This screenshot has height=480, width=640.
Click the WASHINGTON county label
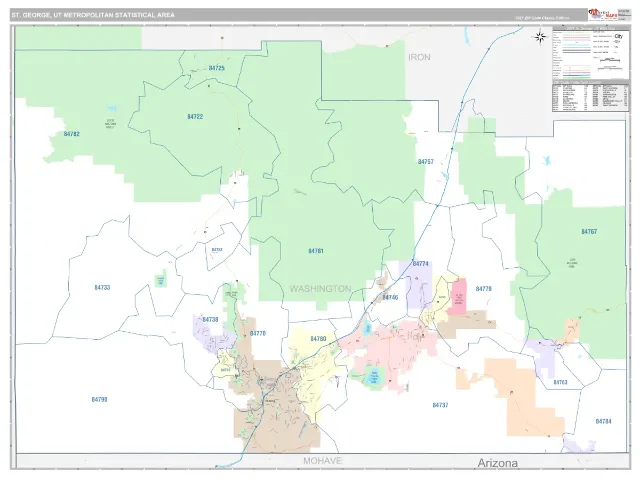(x=320, y=289)
